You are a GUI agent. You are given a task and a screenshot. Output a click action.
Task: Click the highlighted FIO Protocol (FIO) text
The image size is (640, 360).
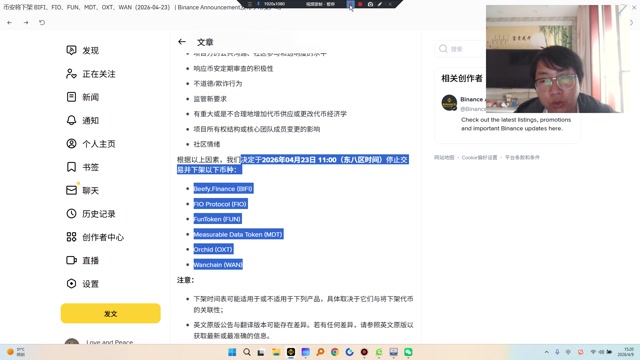220,204
